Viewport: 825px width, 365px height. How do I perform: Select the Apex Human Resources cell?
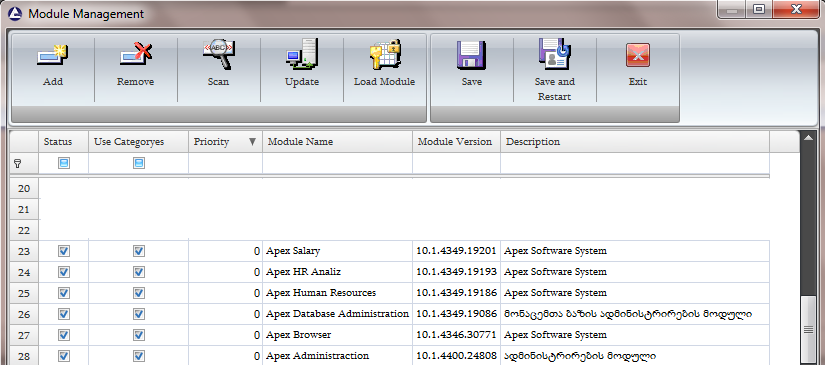[337, 293]
